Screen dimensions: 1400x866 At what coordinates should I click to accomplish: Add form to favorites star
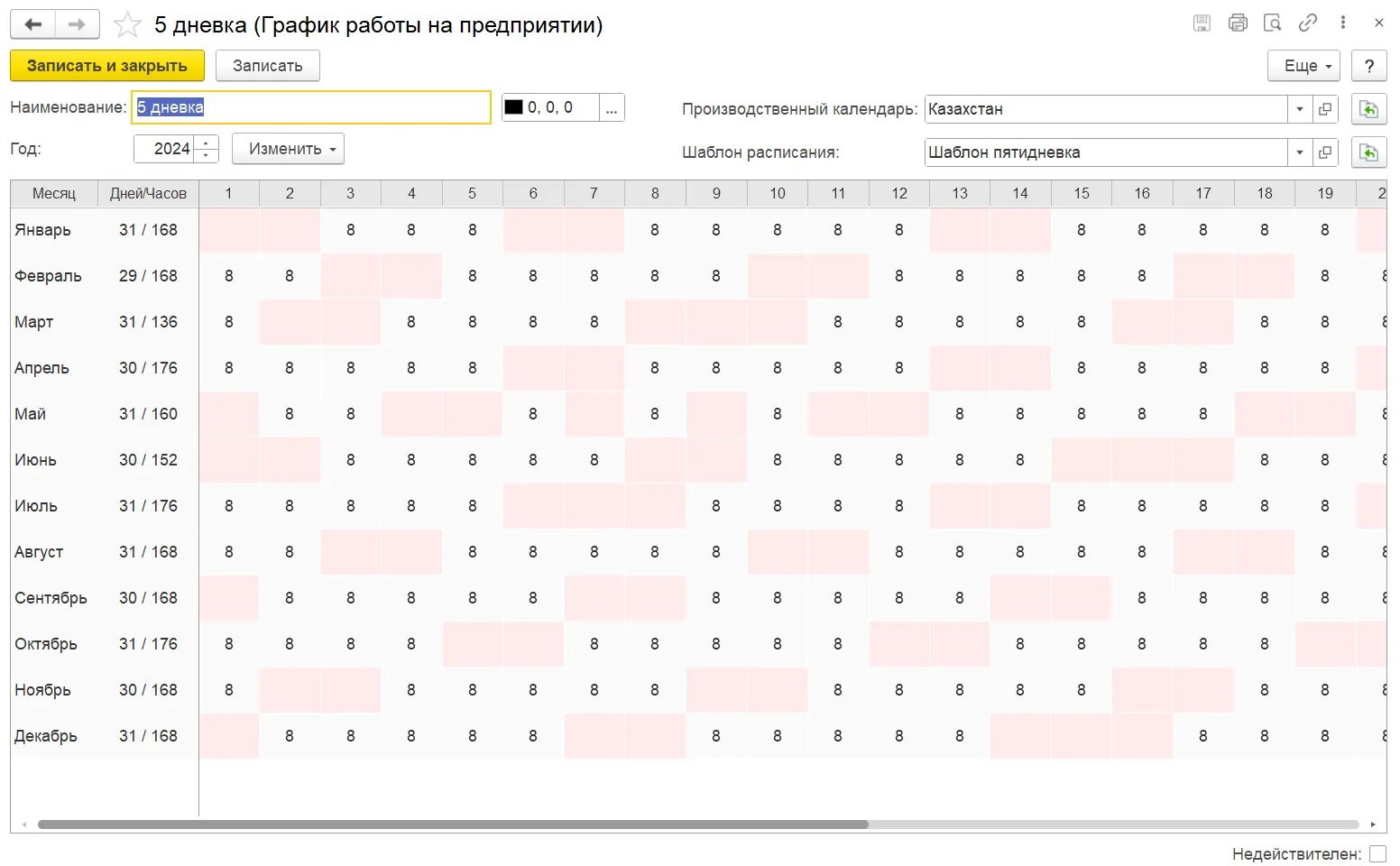click(x=127, y=24)
